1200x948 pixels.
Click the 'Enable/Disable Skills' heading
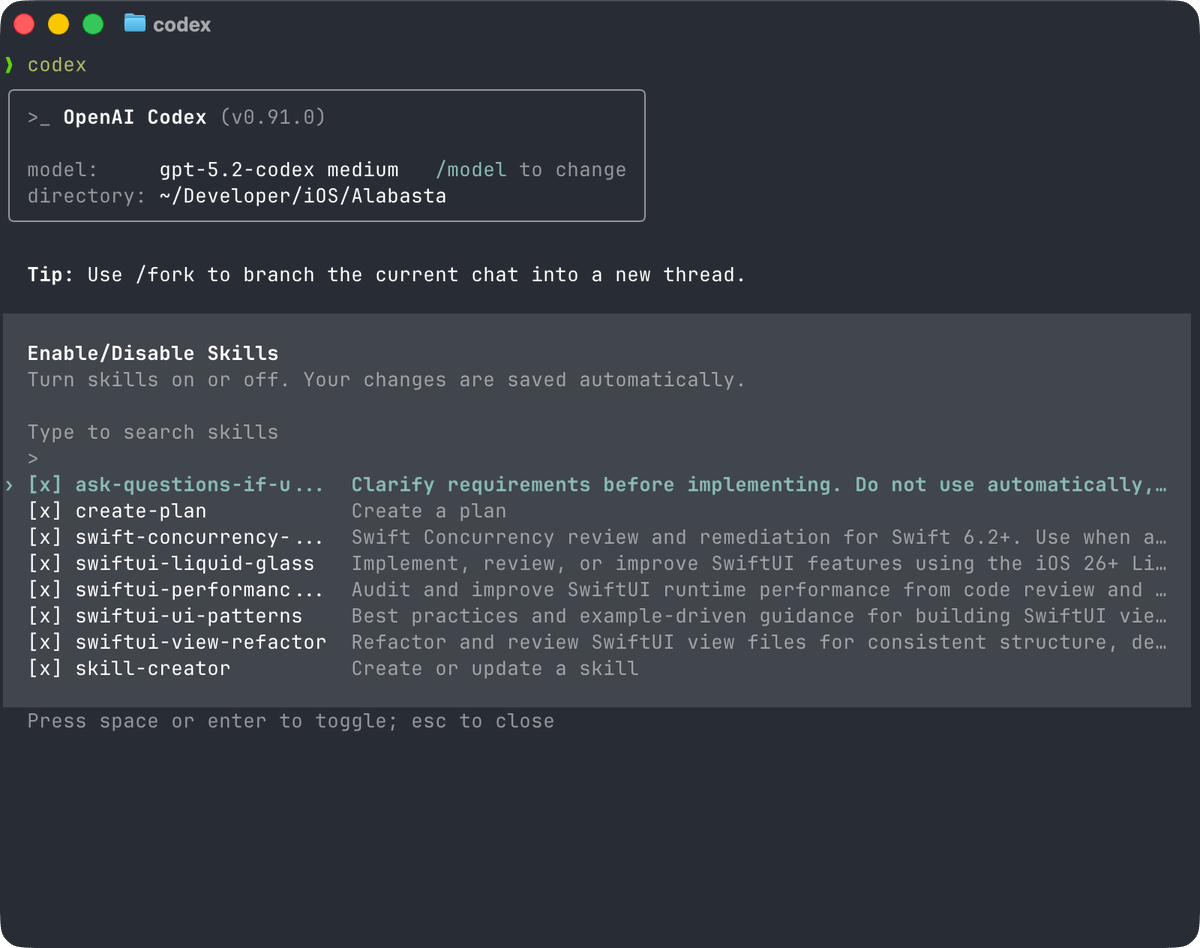point(153,353)
